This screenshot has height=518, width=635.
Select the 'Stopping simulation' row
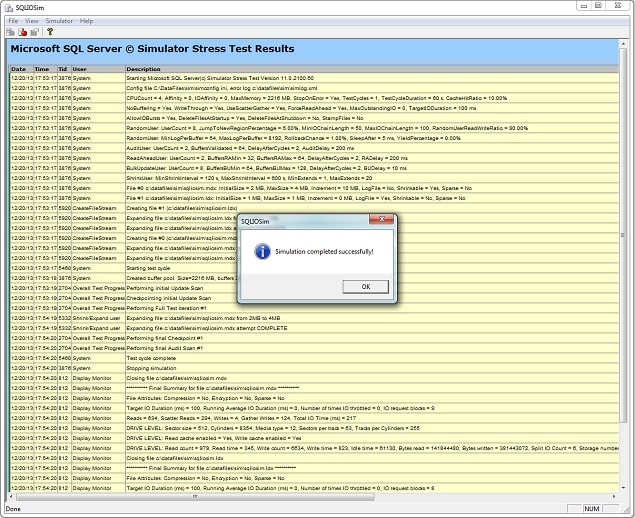[314, 368]
